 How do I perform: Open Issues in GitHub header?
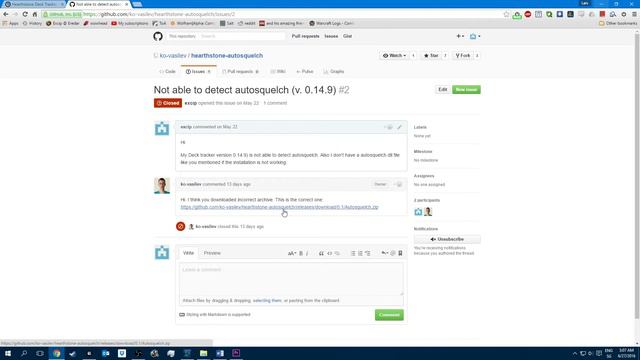331,36
